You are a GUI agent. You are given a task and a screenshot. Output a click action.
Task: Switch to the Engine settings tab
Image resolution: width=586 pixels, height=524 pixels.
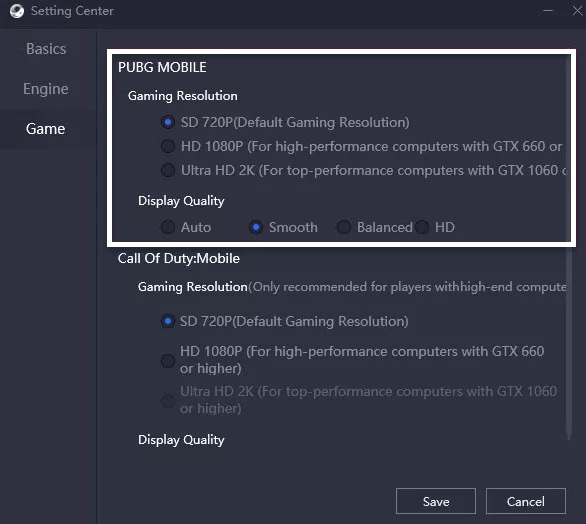pyautogui.click(x=46, y=89)
